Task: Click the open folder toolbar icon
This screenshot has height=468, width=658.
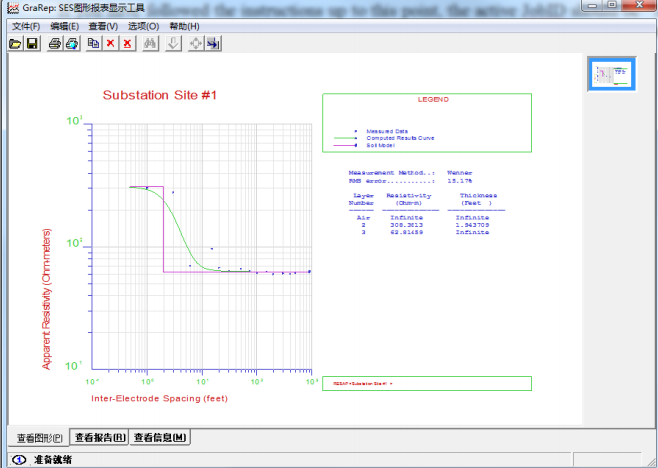Action: point(15,44)
